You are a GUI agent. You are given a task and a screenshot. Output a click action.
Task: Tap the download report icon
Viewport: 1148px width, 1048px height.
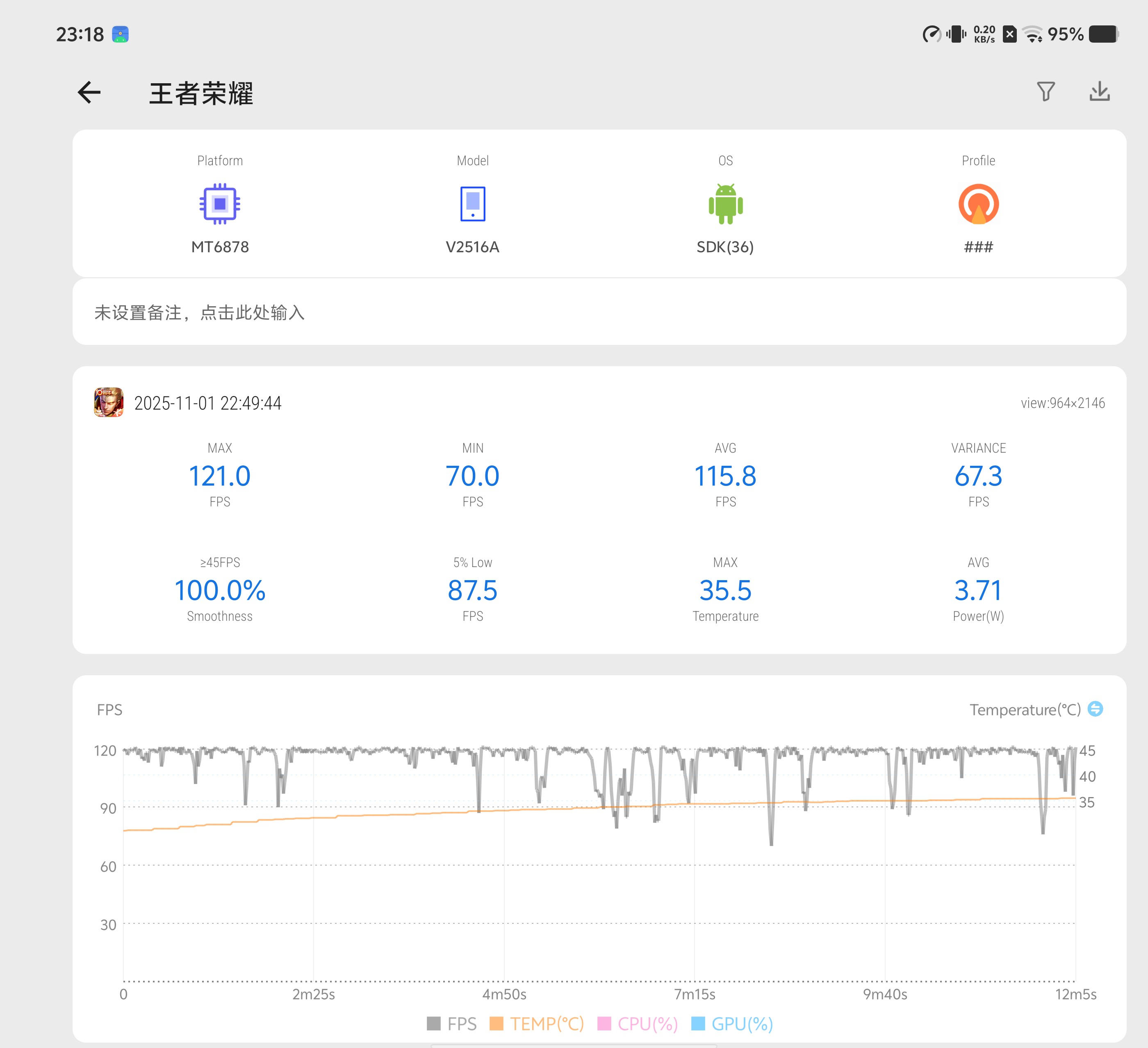click(1099, 92)
